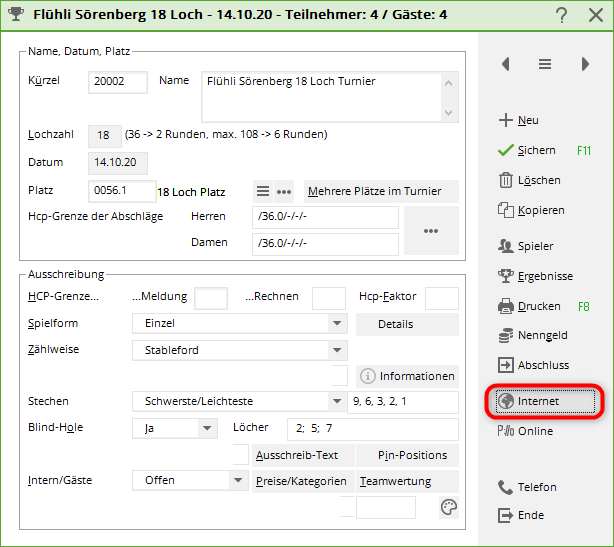Image resolution: width=614 pixels, height=547 pixels.
Task: Open Nenngeld entry fees
Action: (533, 335)
